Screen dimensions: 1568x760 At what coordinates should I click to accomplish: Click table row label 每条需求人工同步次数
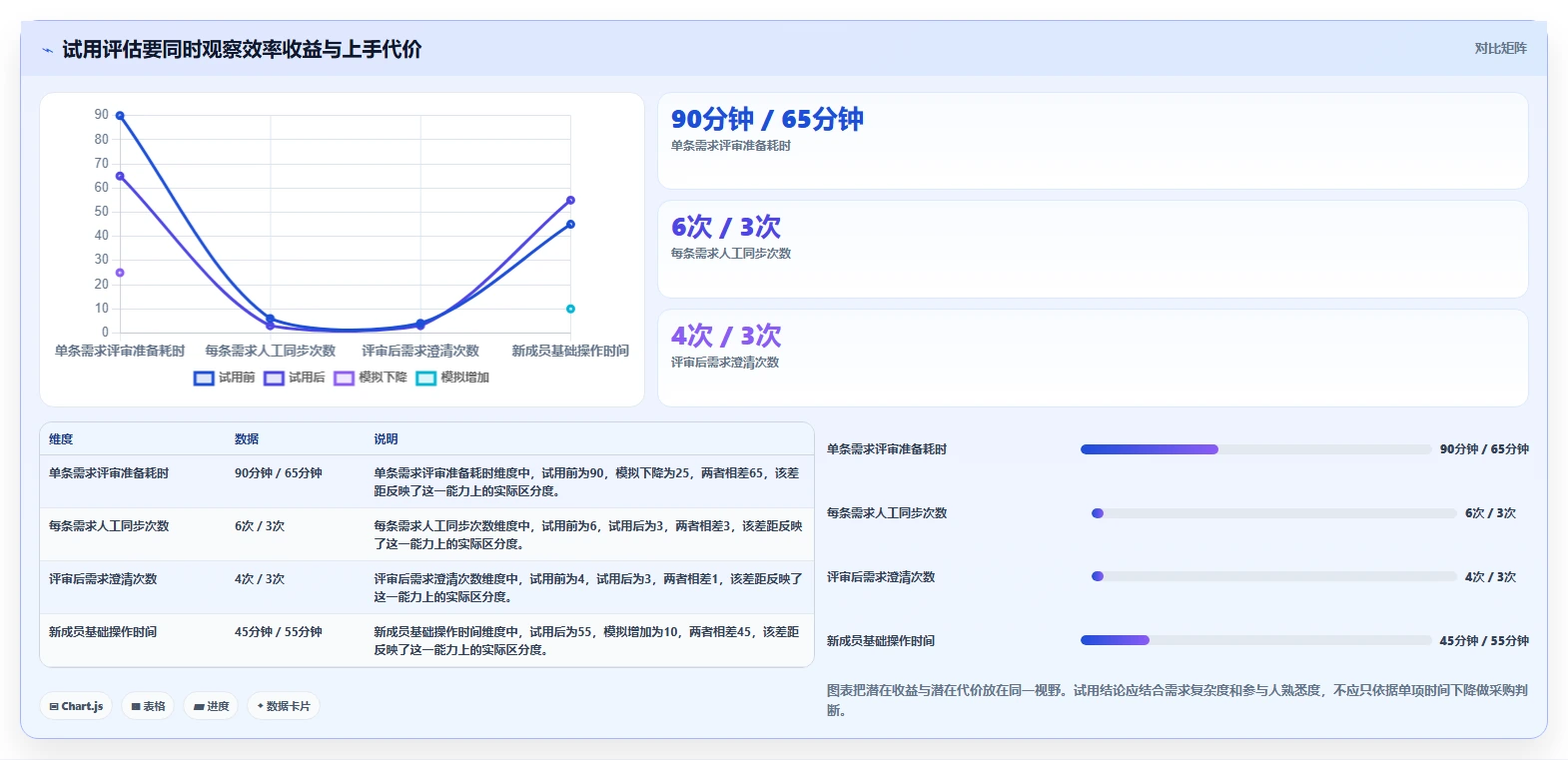tap(109, 526)
